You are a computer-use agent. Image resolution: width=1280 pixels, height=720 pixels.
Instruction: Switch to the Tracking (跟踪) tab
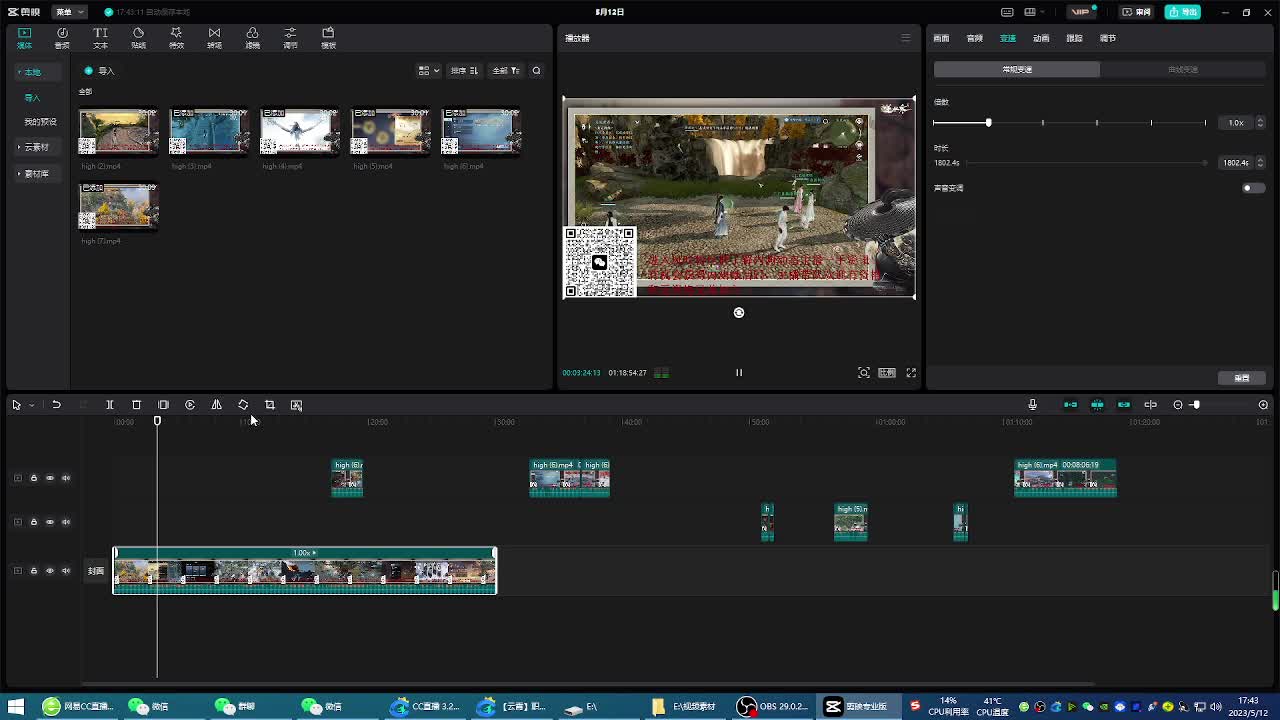[1074, 38]
